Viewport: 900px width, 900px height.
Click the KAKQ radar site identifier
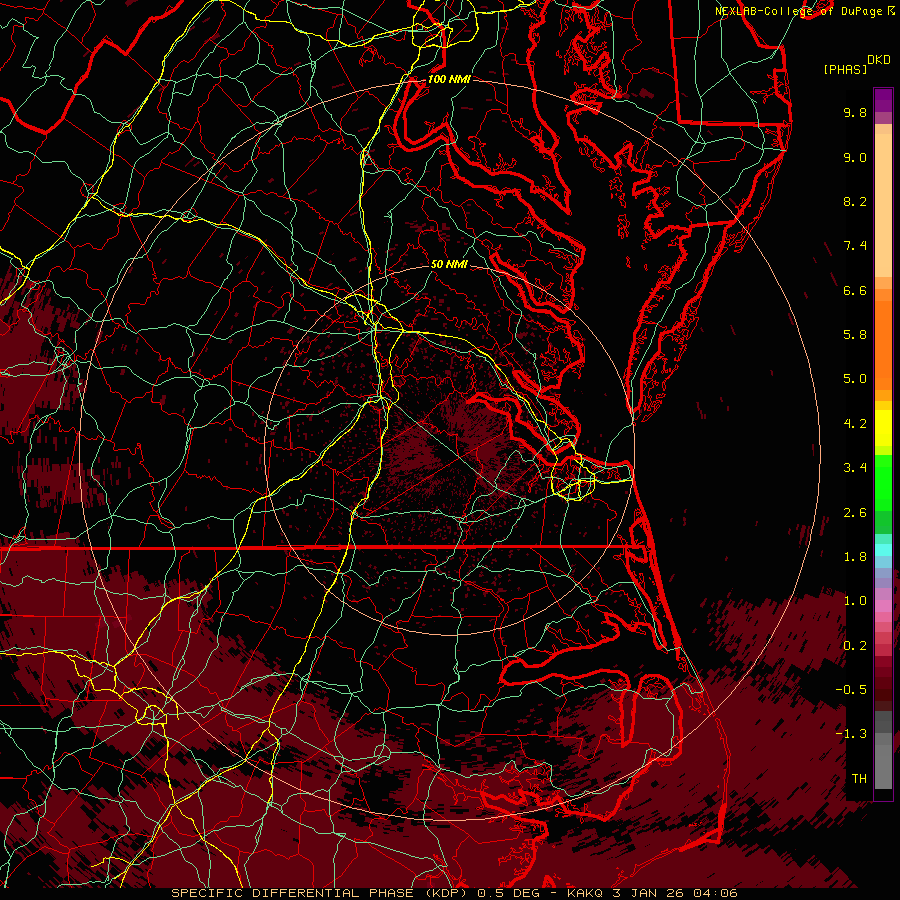pos(584,893)
